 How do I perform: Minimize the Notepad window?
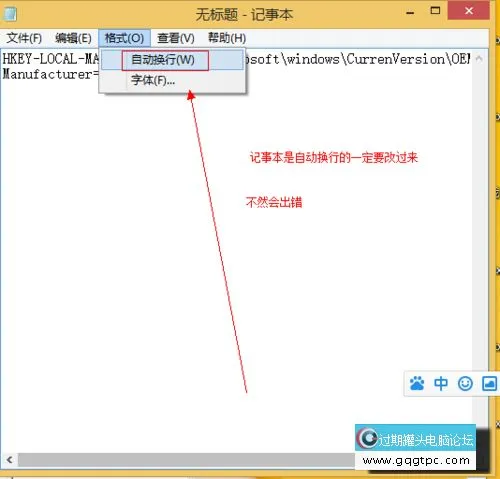point(411,13)
